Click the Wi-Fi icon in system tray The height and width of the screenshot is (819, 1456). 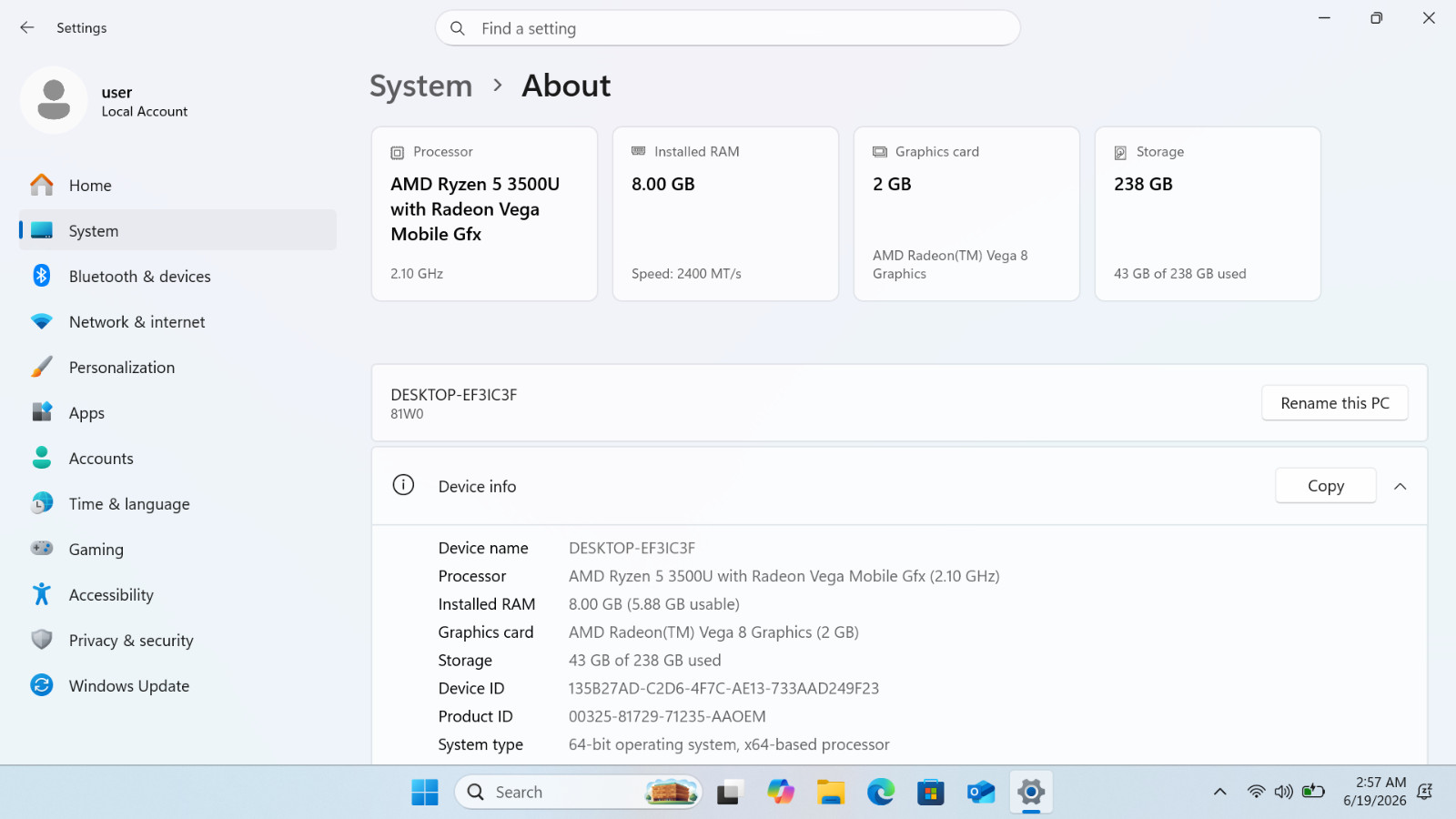1256,792
